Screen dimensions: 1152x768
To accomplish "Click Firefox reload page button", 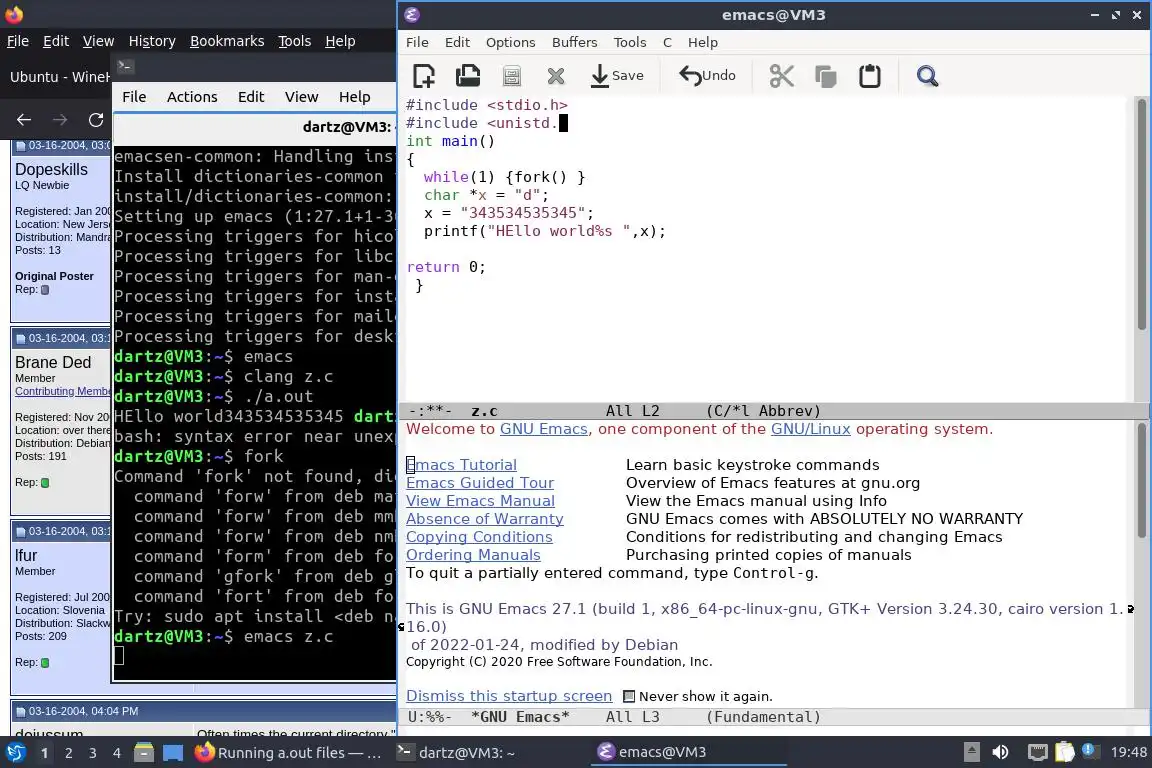I will pos(96,120).
